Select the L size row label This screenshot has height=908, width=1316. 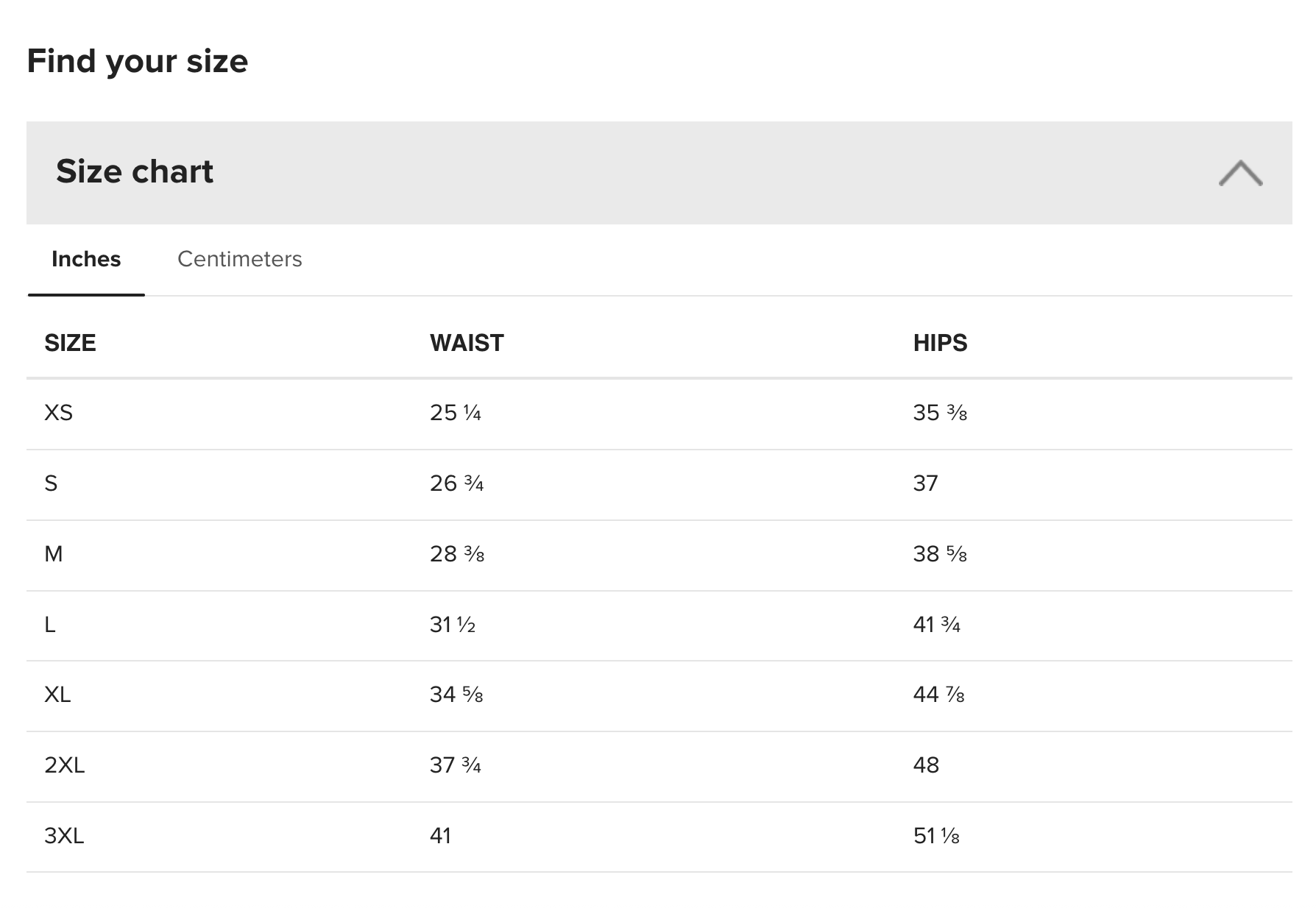tap(50, 625)
